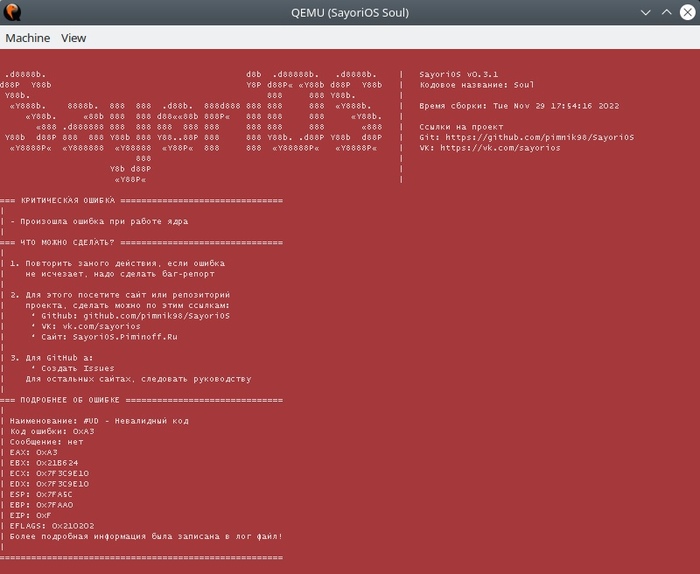Click the line 'не исчезает, надо сделать баг-репорт'
The width and height of the screenshot is (700, 574).
tap(120, 274)
